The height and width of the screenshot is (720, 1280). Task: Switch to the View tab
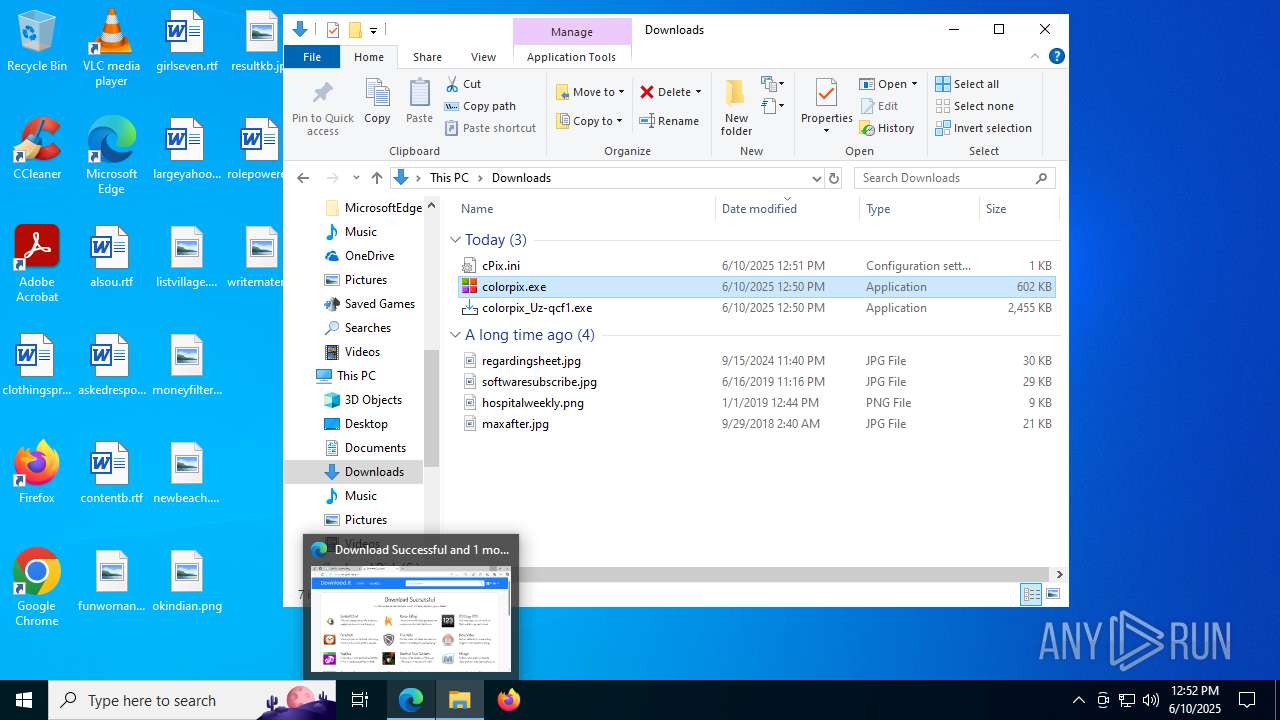pos(483,57)
